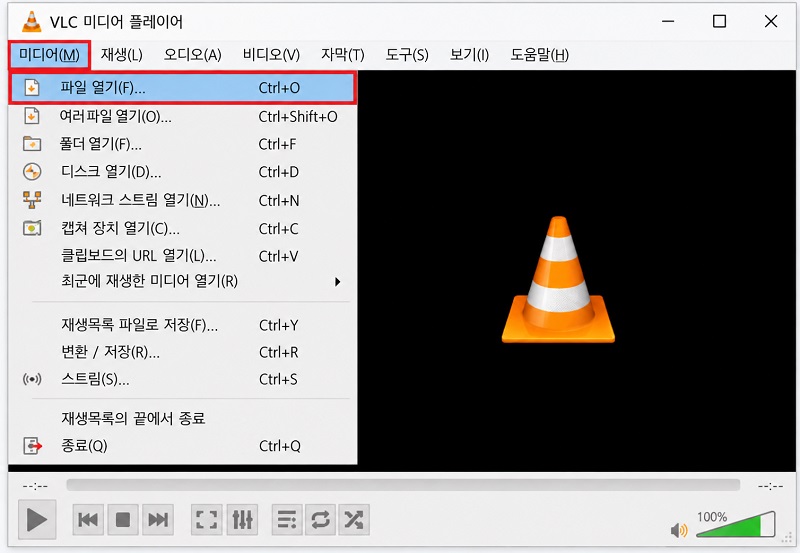
Task: Click the exit icon beside 종료(Q)
Action: pos(32,446)
